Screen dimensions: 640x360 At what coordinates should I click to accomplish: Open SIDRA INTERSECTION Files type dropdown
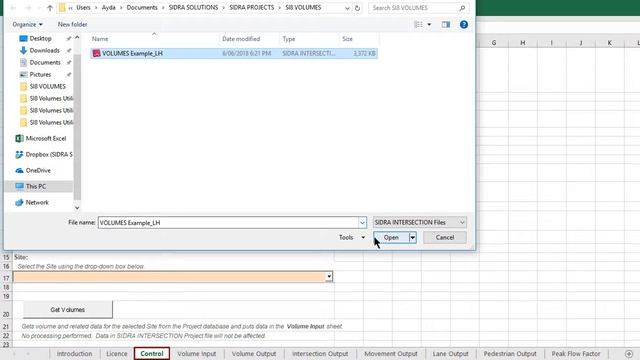pyautogui.click(x=420, y=222)
